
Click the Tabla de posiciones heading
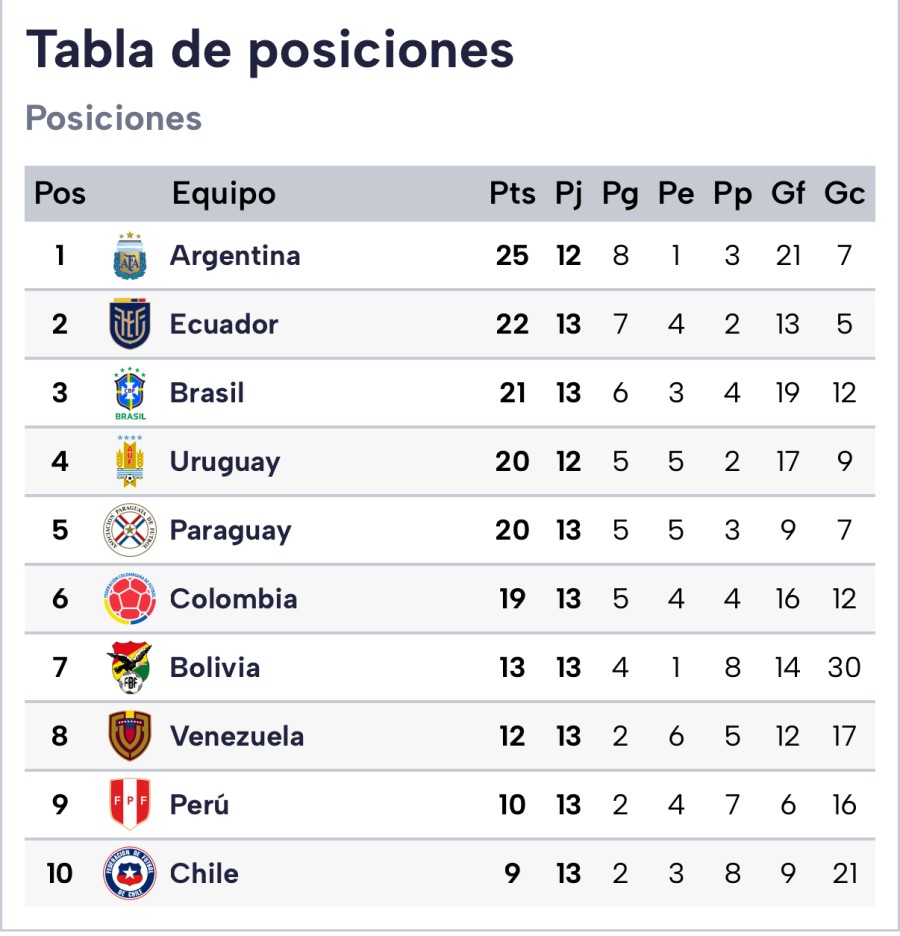(x=270, y=50)
